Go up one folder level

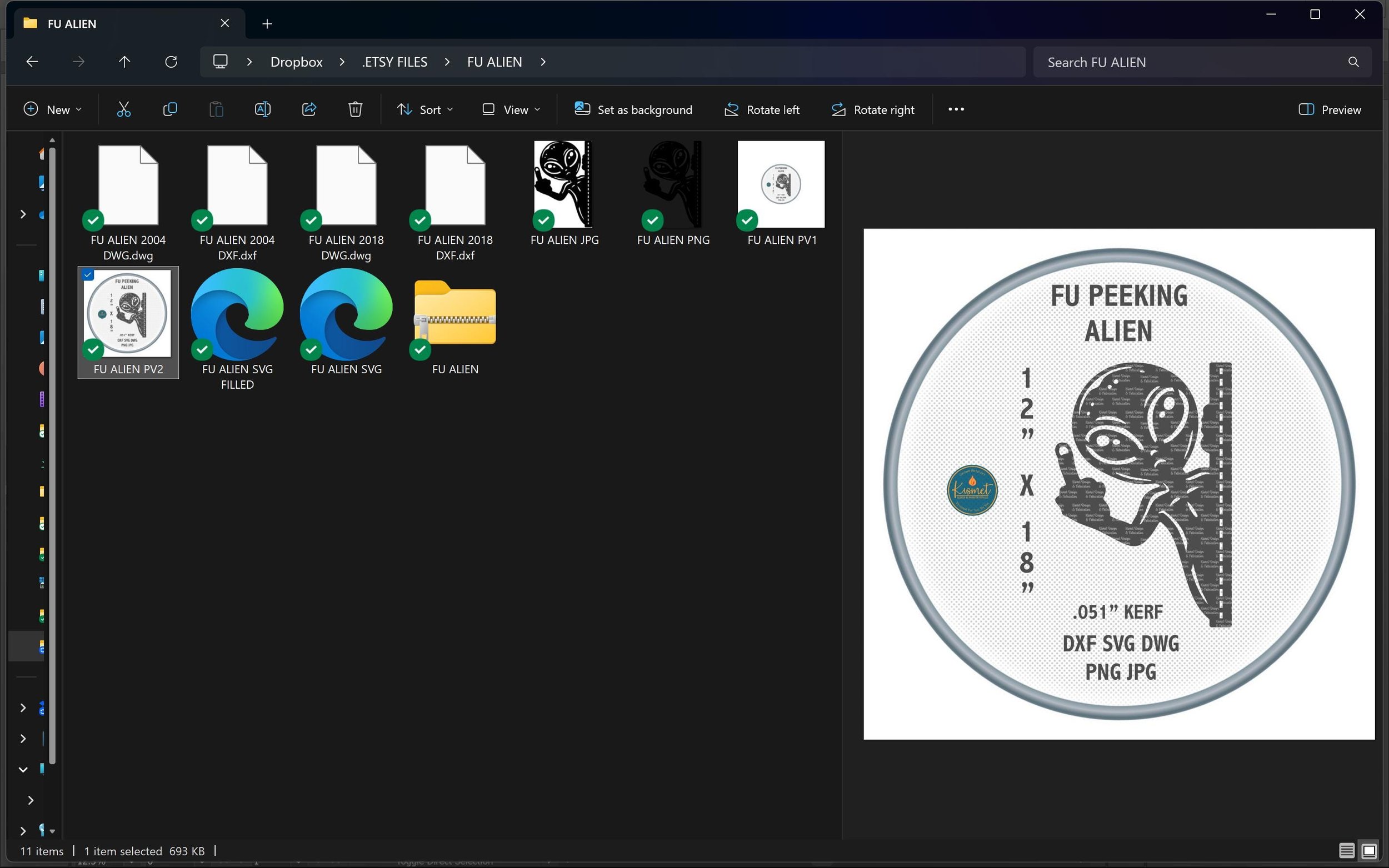(124, 62)
